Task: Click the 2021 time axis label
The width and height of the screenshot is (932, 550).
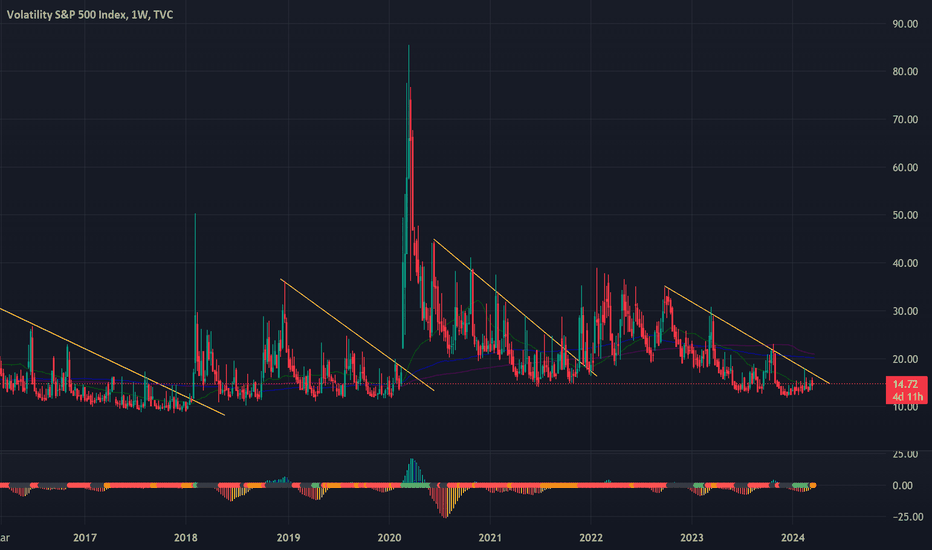Action: pos(490,538)
